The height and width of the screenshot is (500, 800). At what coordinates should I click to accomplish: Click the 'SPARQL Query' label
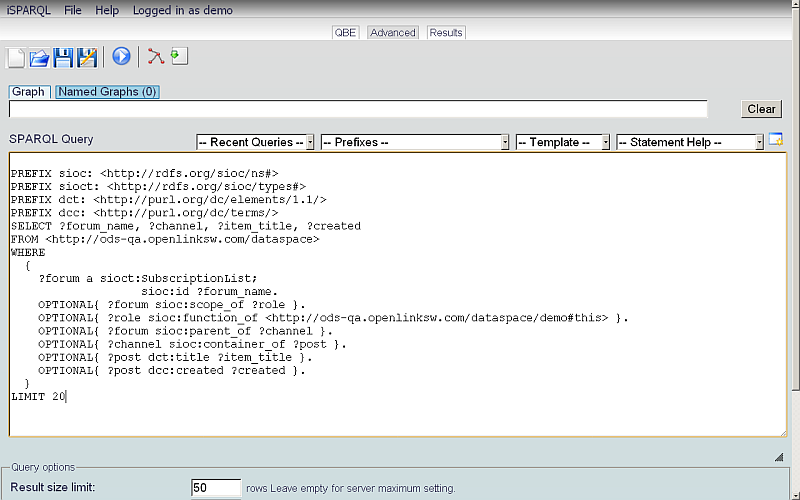[x=51, y=139]
